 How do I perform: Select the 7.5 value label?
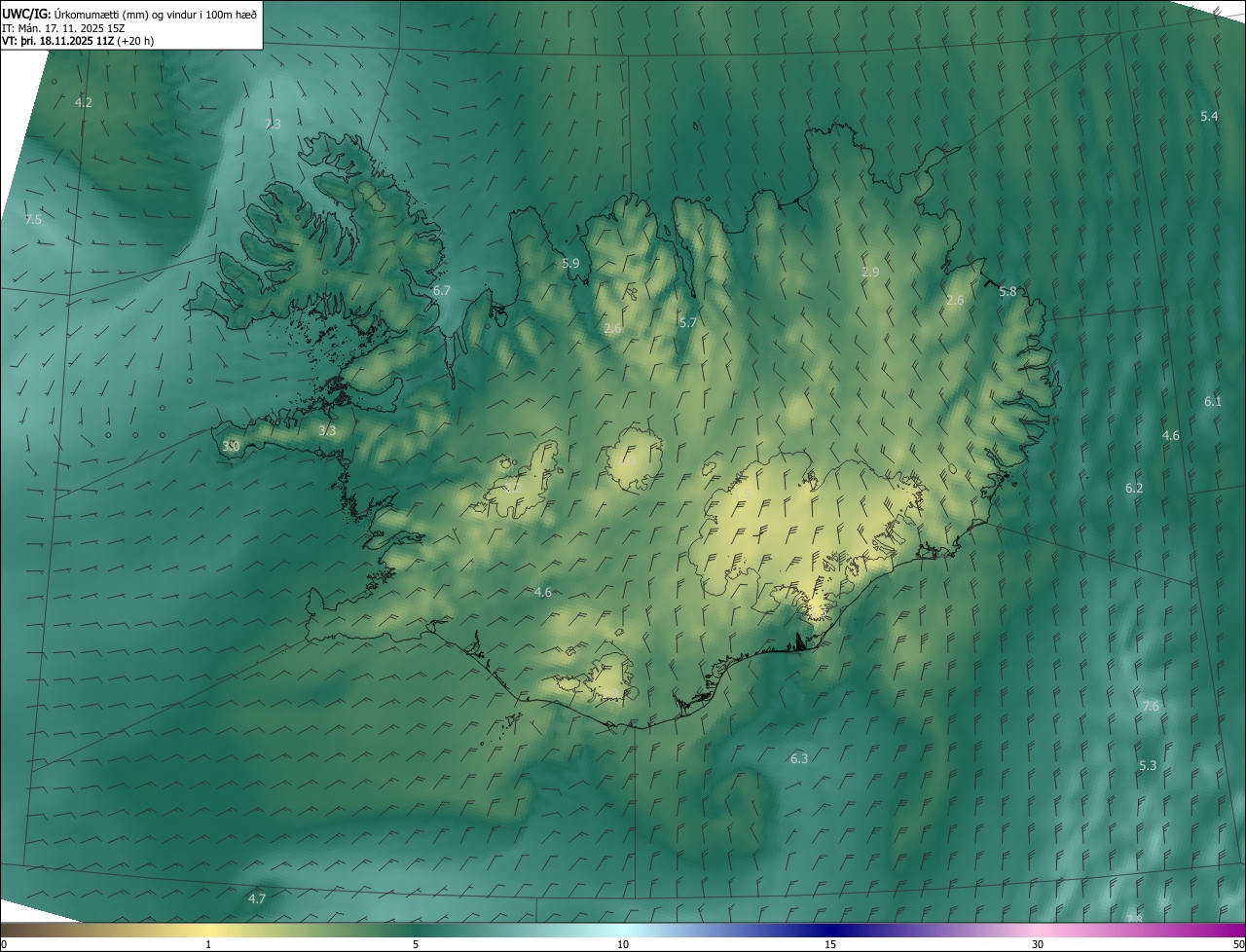point(33,220)
